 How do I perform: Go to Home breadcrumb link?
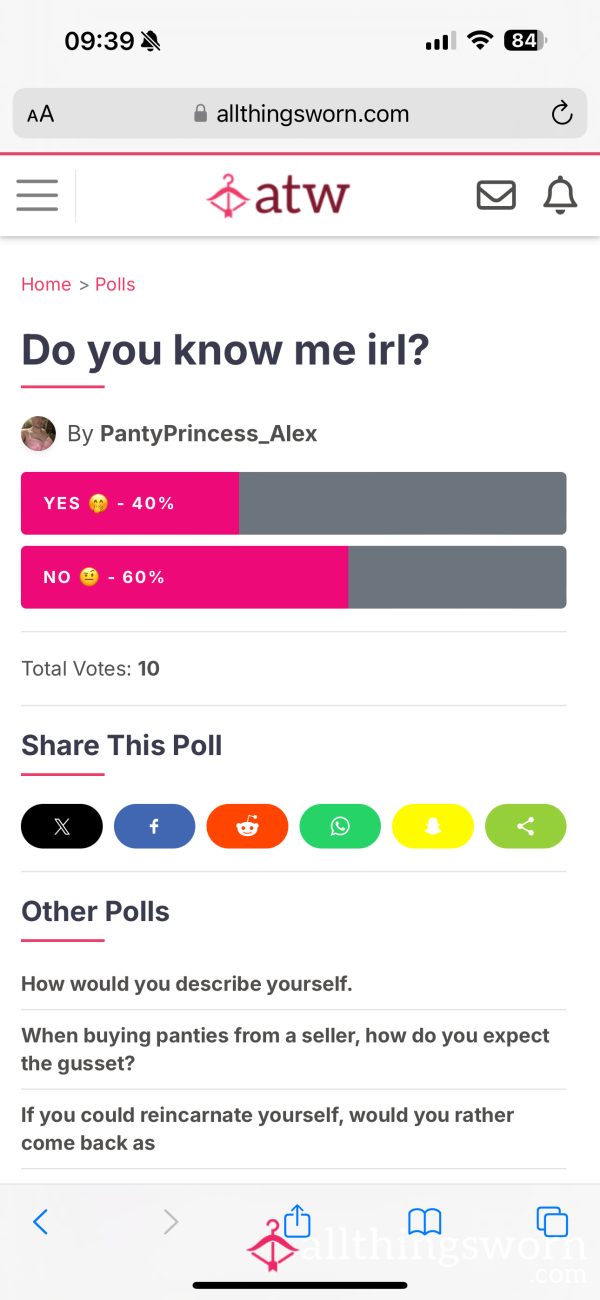46,284
